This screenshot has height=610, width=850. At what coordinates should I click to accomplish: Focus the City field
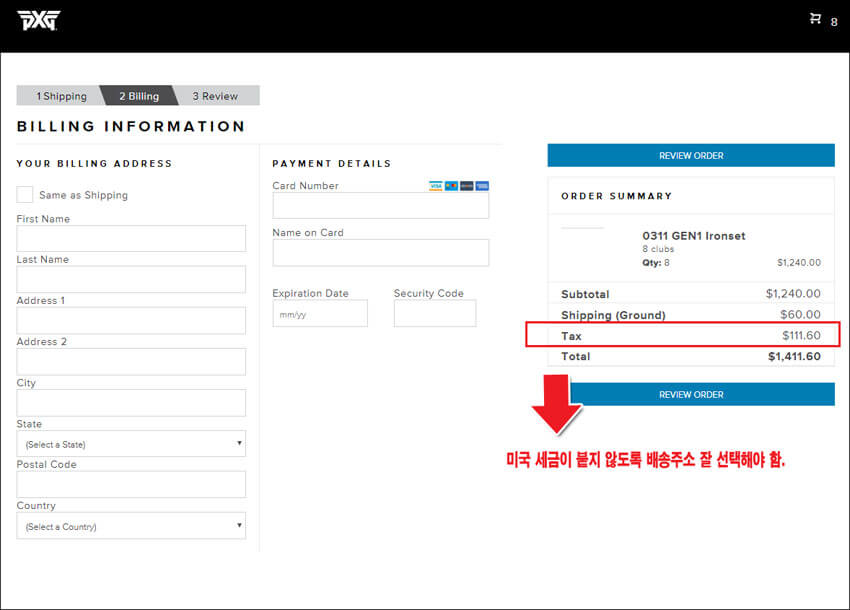pos(131,403)
